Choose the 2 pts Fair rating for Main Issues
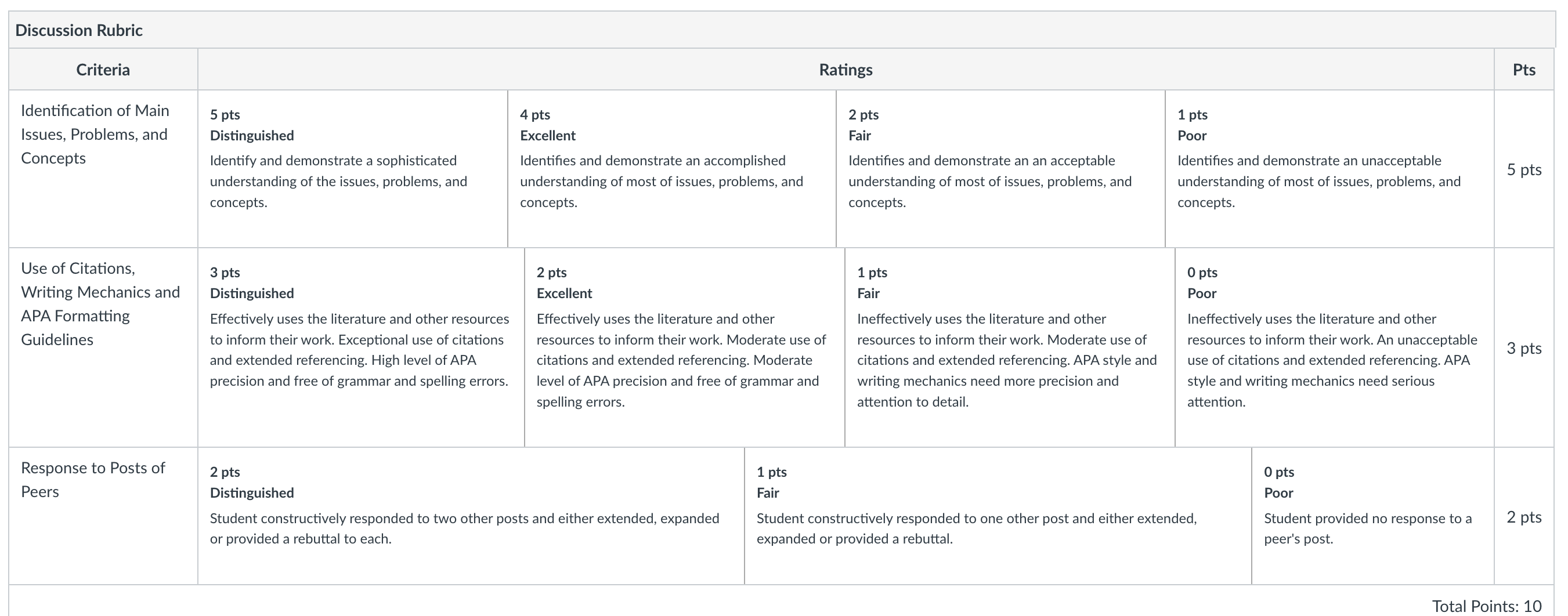This screenshot has width=1568, height=616. tap(1000, 169)
